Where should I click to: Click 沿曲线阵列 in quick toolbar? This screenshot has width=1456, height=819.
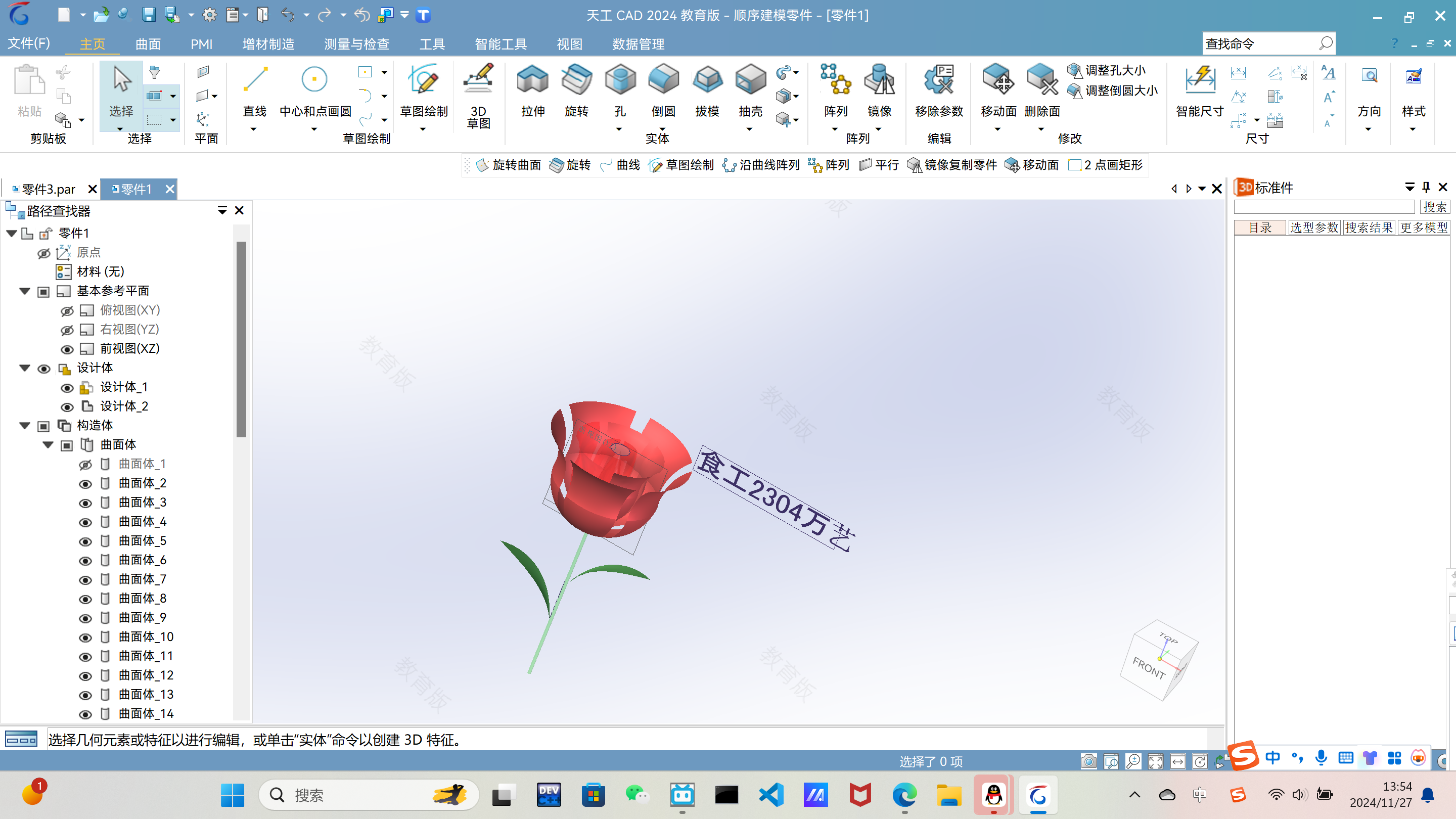(761, 165)
